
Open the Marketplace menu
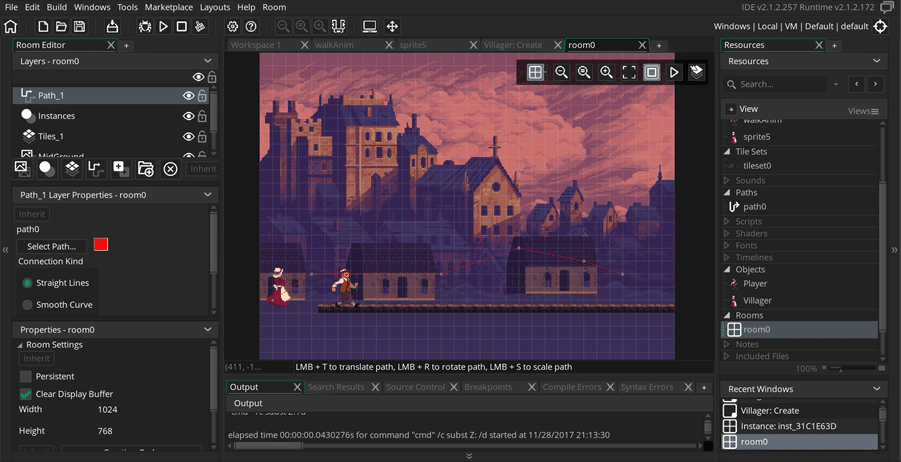point(169,7)
